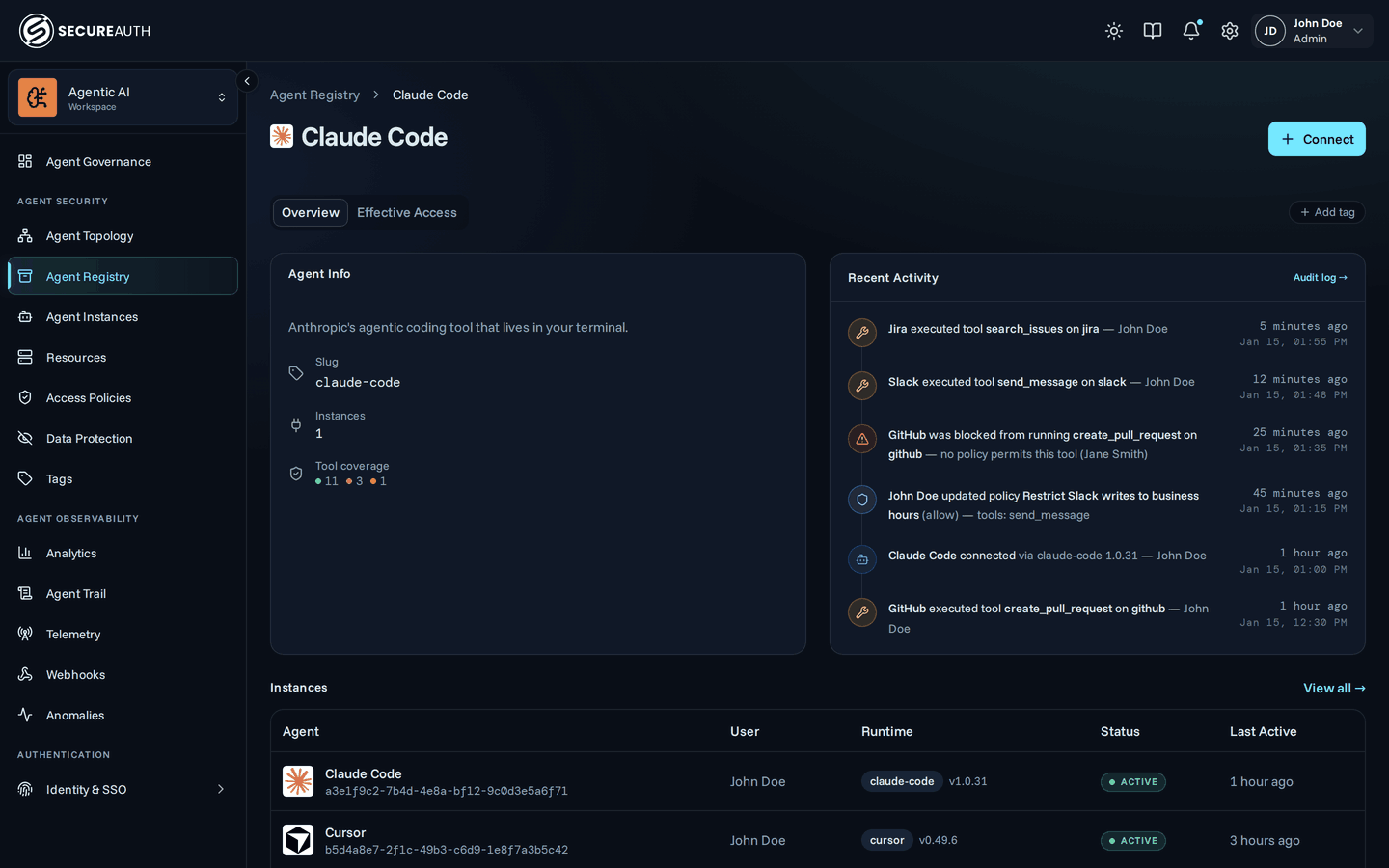This screenshot has height=868, width=1389.
Task: Open View all instances link
Action: [1334, 689]
